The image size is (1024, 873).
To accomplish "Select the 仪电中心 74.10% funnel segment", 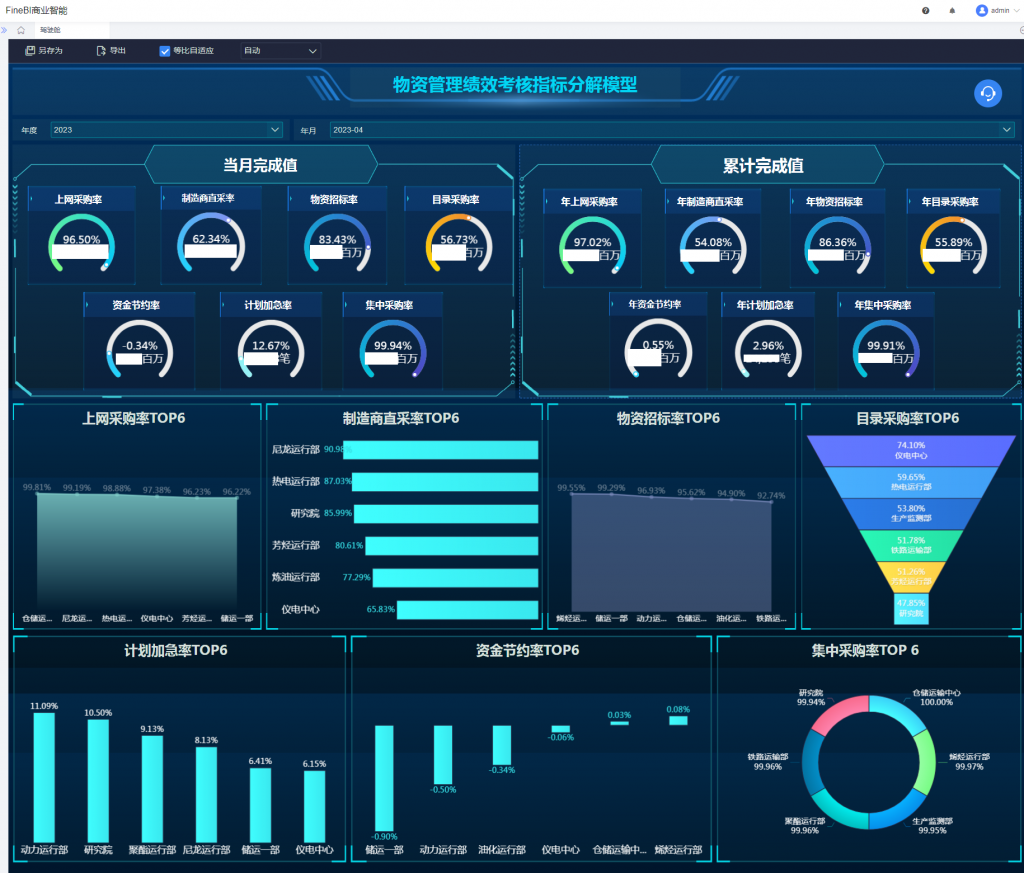I will 911,451.
